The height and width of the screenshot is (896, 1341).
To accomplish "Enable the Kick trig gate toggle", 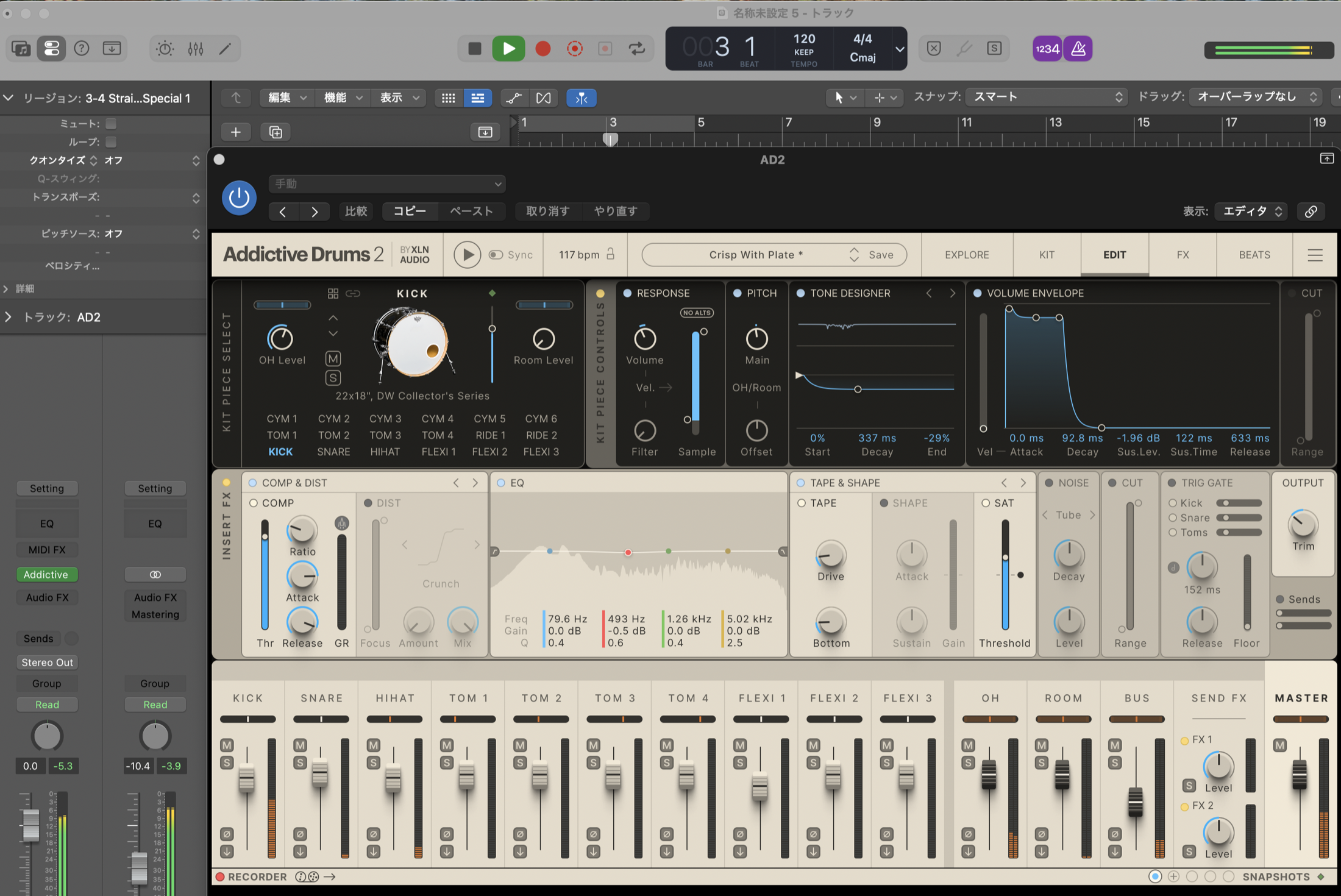I will pos(1172,503).
